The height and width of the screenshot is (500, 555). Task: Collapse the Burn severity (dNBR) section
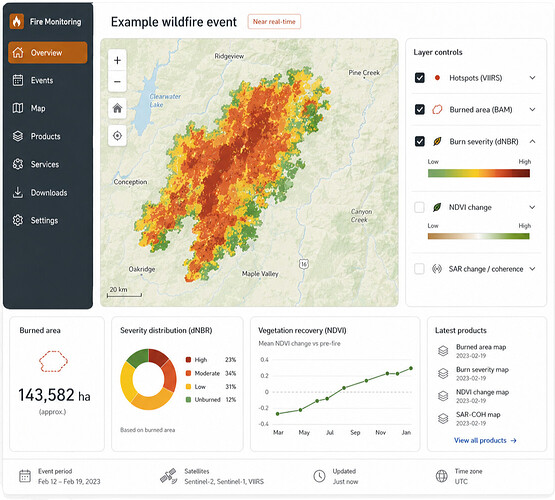click(x=532, y=142)
